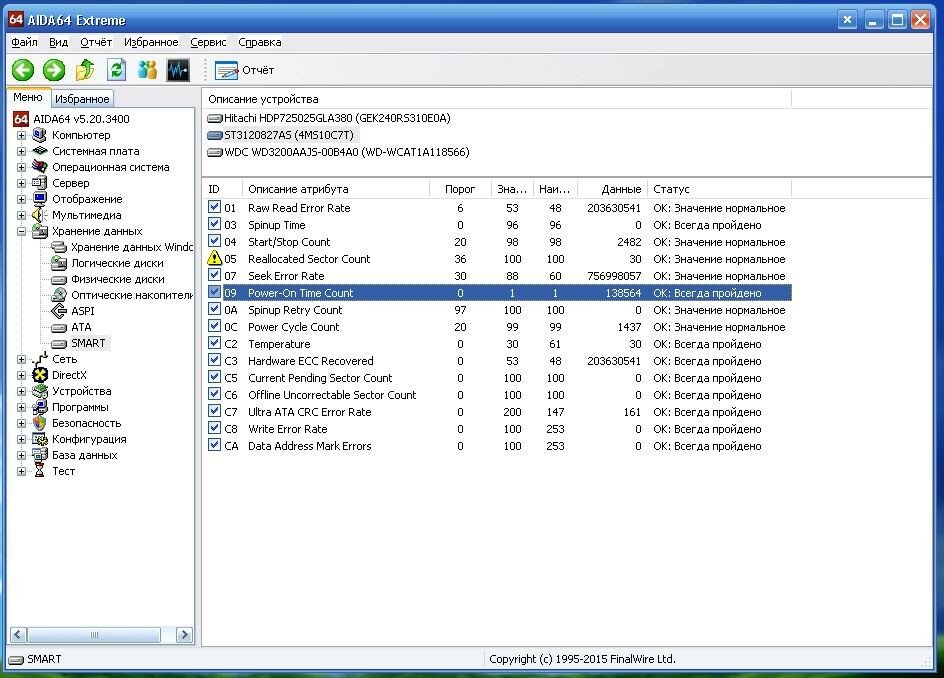Click the База данных database icon

pos(40,455)
